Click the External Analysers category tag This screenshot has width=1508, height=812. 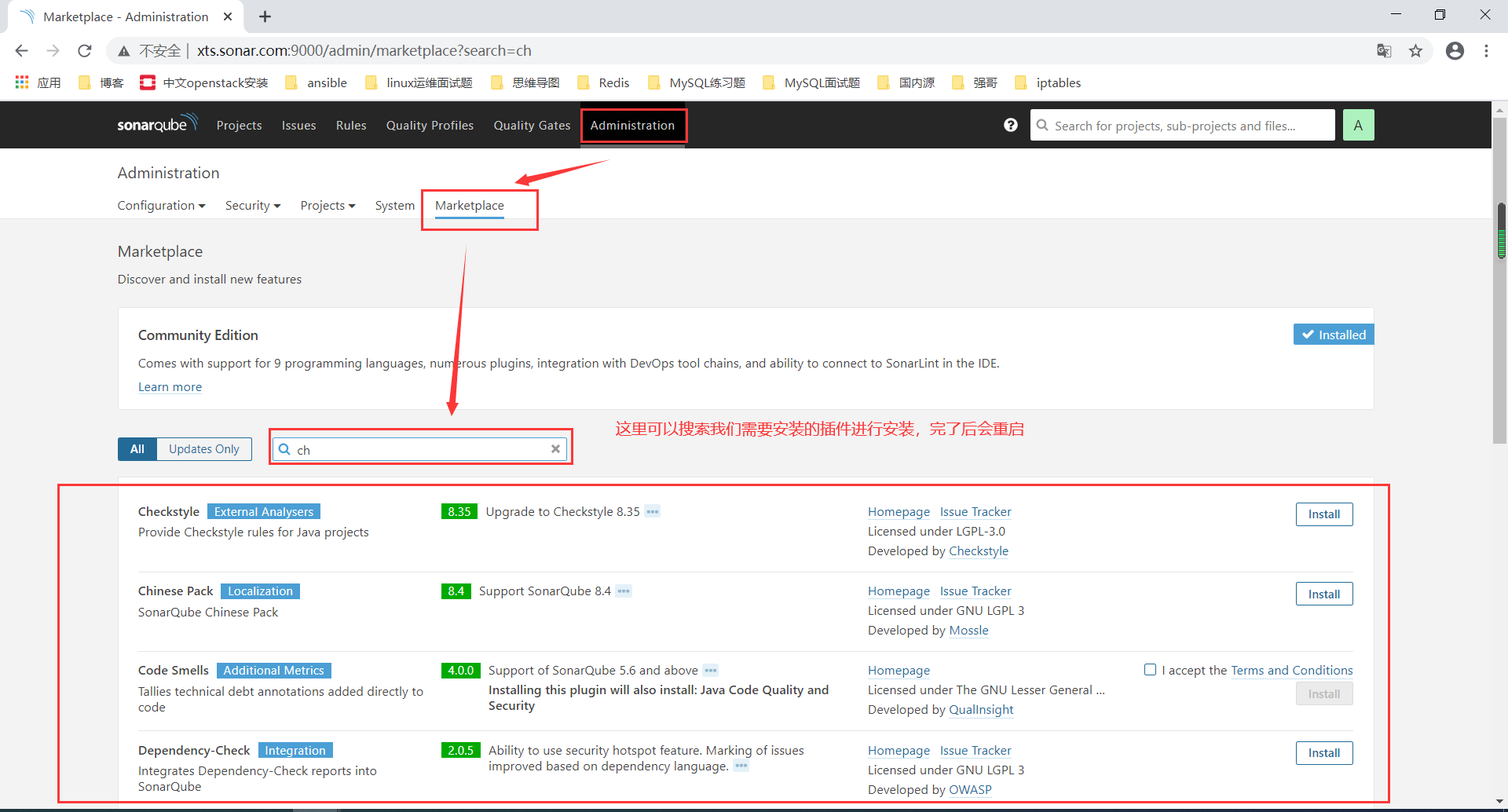tap(264, 512)
